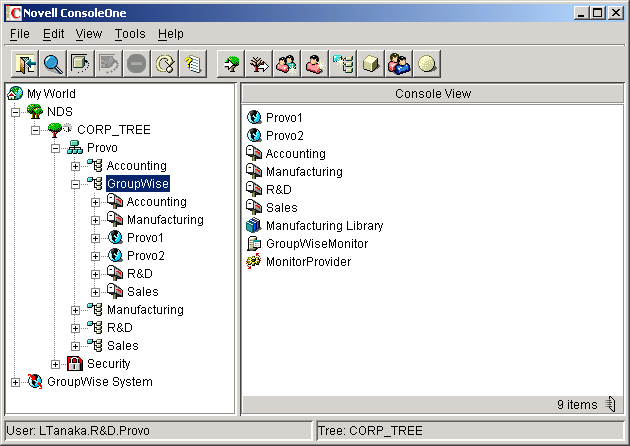The height and width of the screenshot is (446, 630).
Task: Open the Tools menu
Action: tap(130, 34)
